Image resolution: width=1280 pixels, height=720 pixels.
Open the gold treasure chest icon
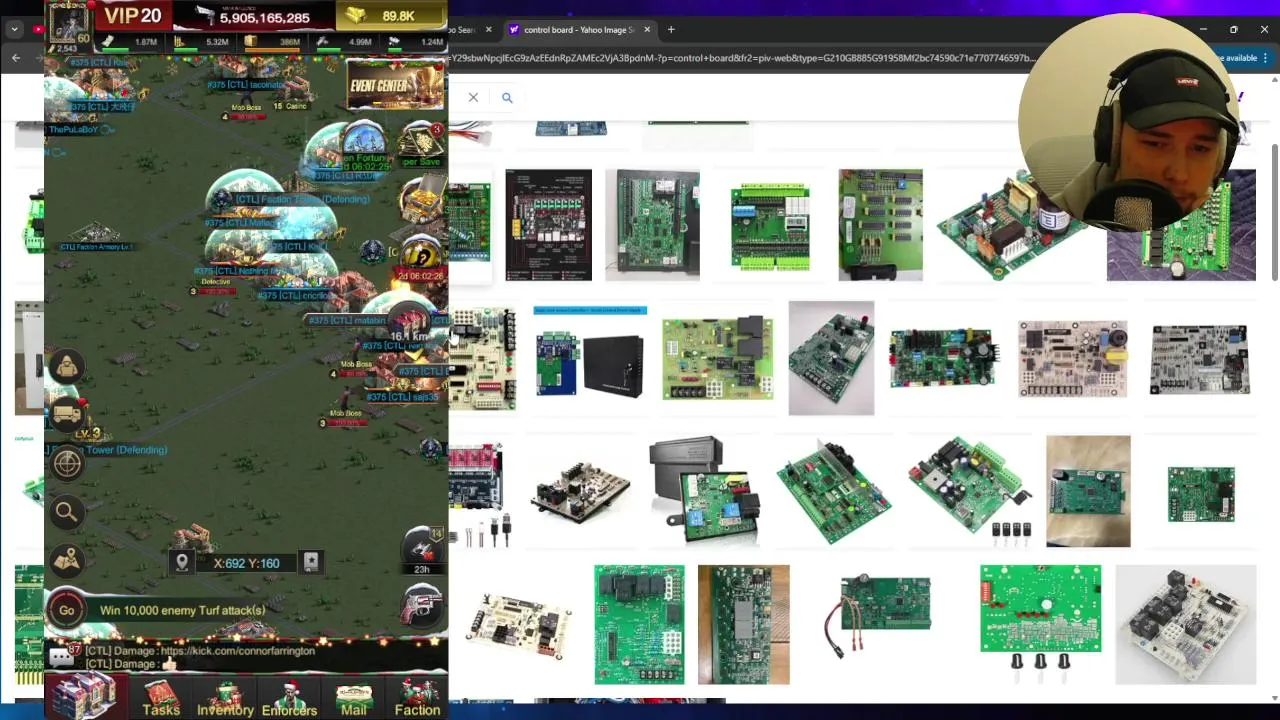point(420,200)
